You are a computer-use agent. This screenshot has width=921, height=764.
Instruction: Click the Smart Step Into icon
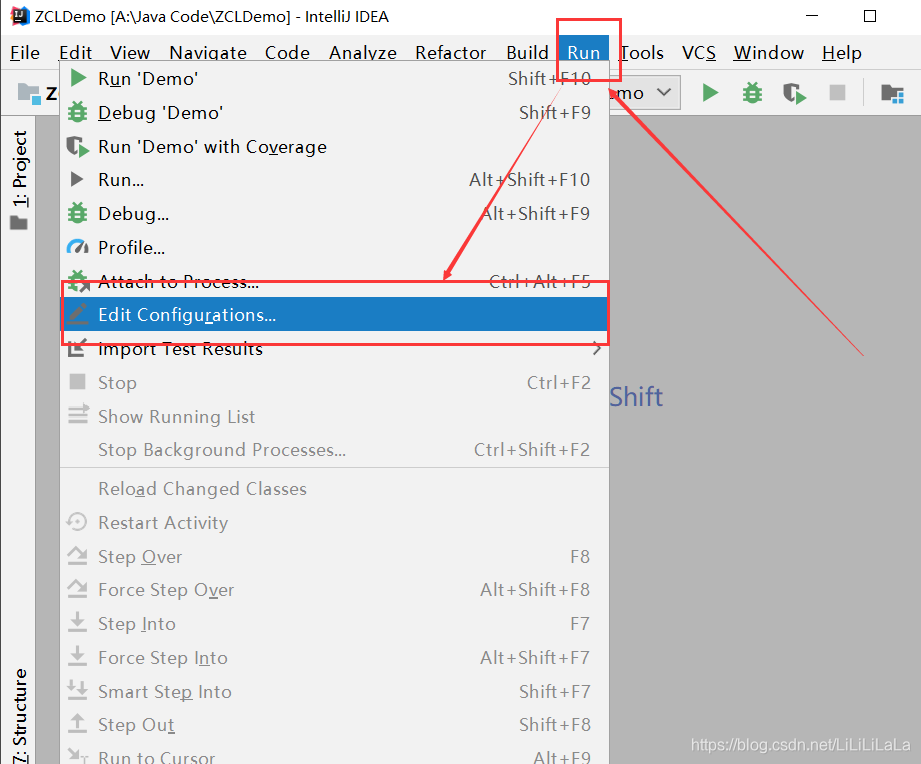(x=77, y=690)
